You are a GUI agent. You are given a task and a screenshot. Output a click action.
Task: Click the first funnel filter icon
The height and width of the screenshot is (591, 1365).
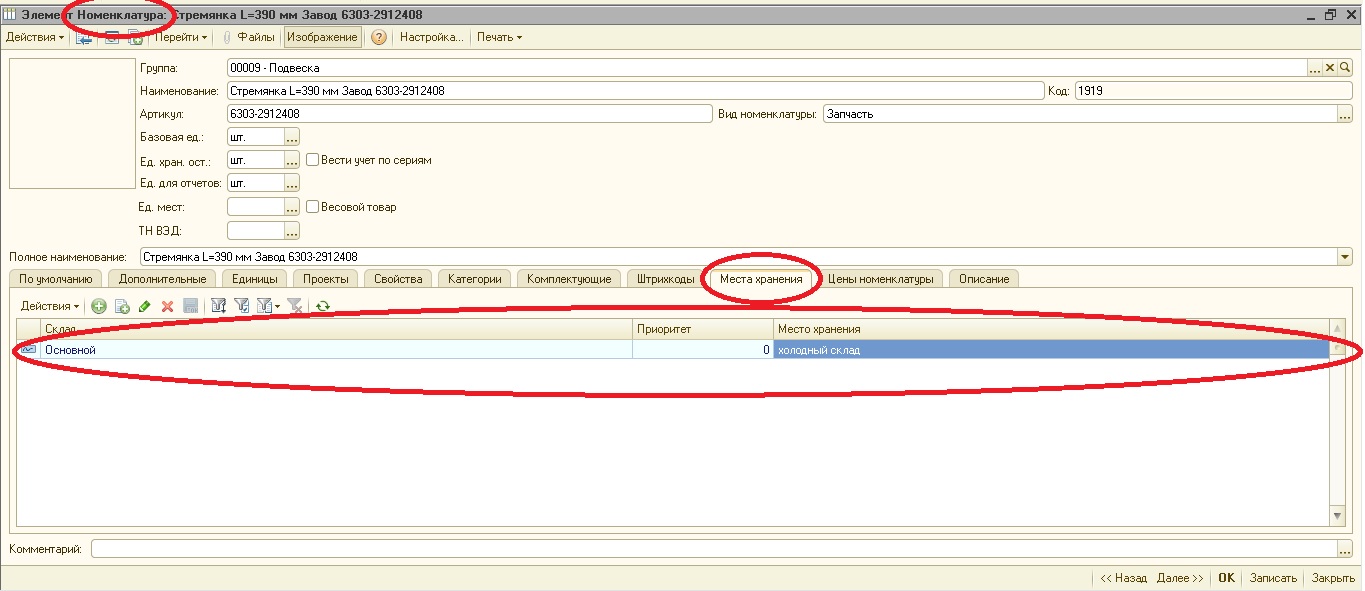(218, 306)
